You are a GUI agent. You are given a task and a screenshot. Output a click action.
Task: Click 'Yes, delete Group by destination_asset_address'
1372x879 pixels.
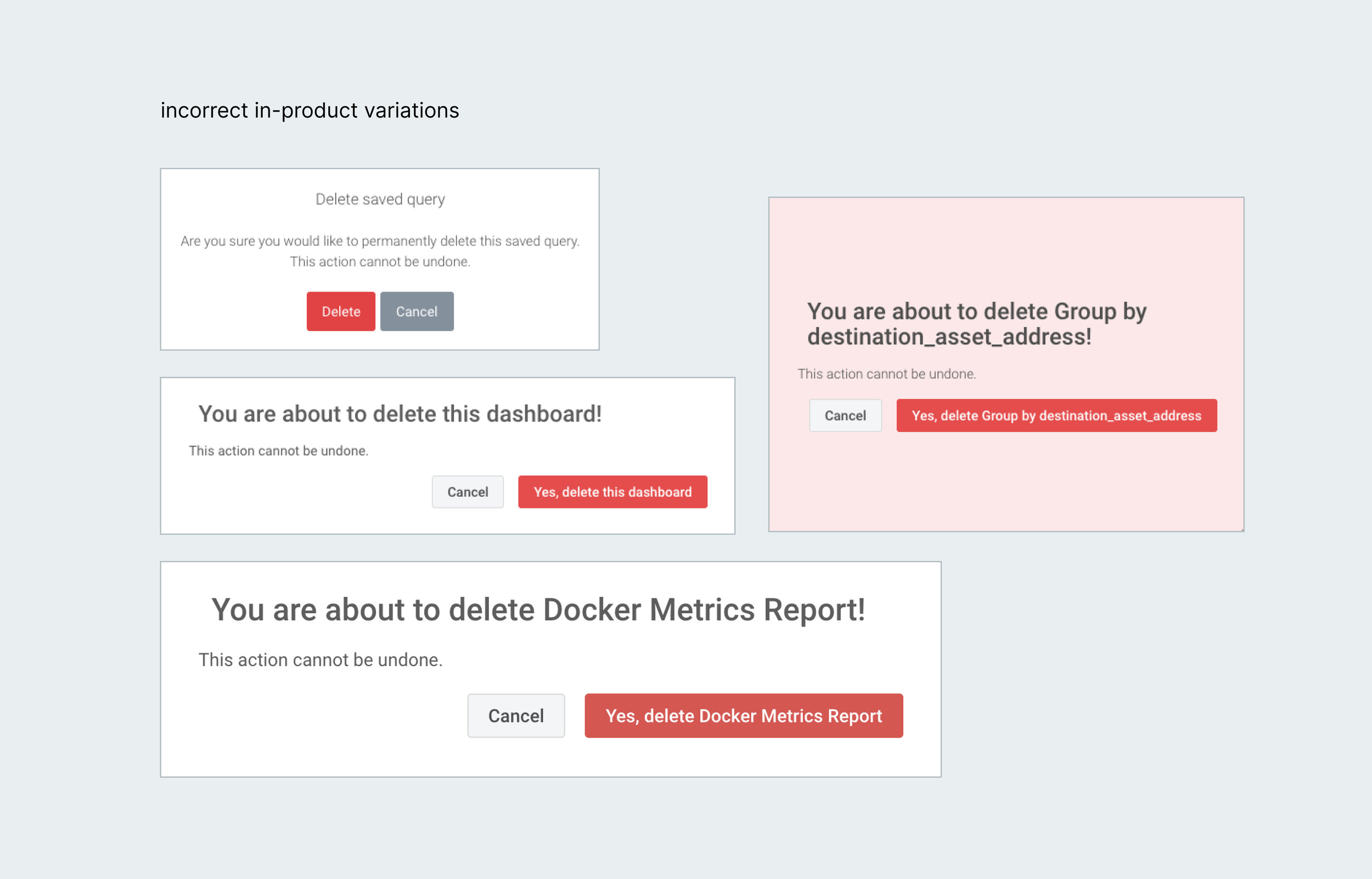point(1056,416)
